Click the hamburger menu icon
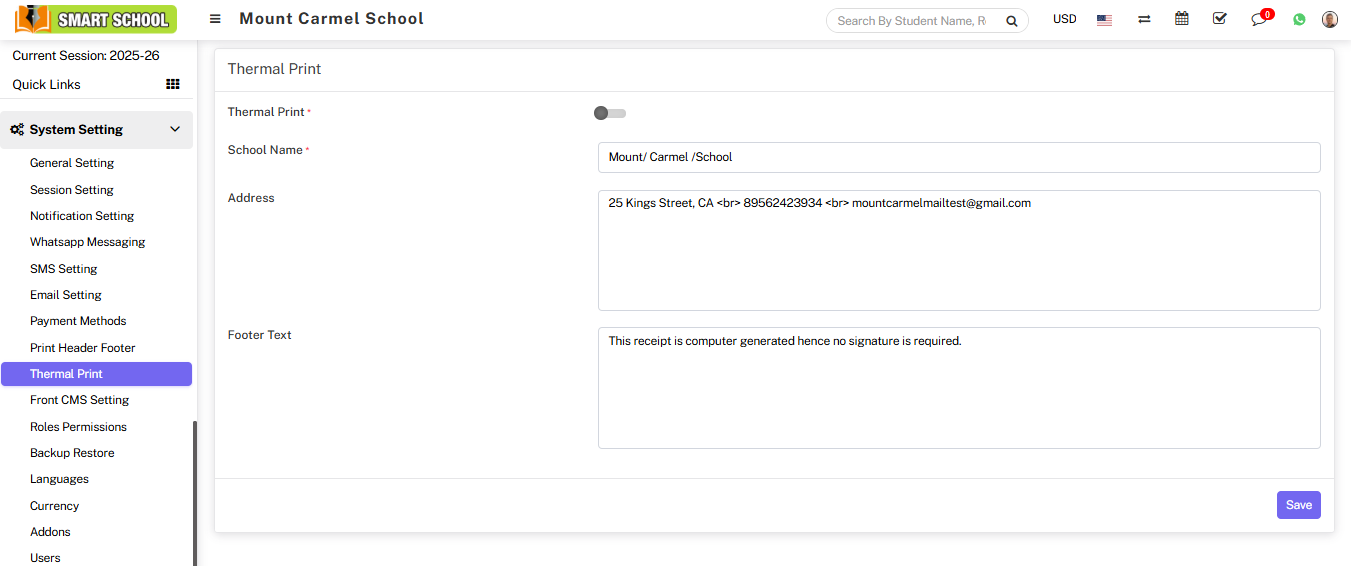 click(x=215, y=19)
